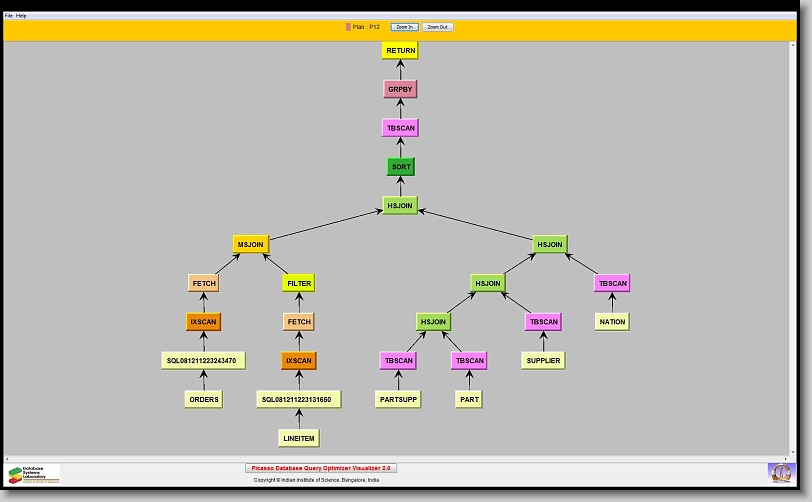This screenshot has height=502, width=812.
Task: Click the Database Systems Laboratory logo
Action: coord(34,474)
